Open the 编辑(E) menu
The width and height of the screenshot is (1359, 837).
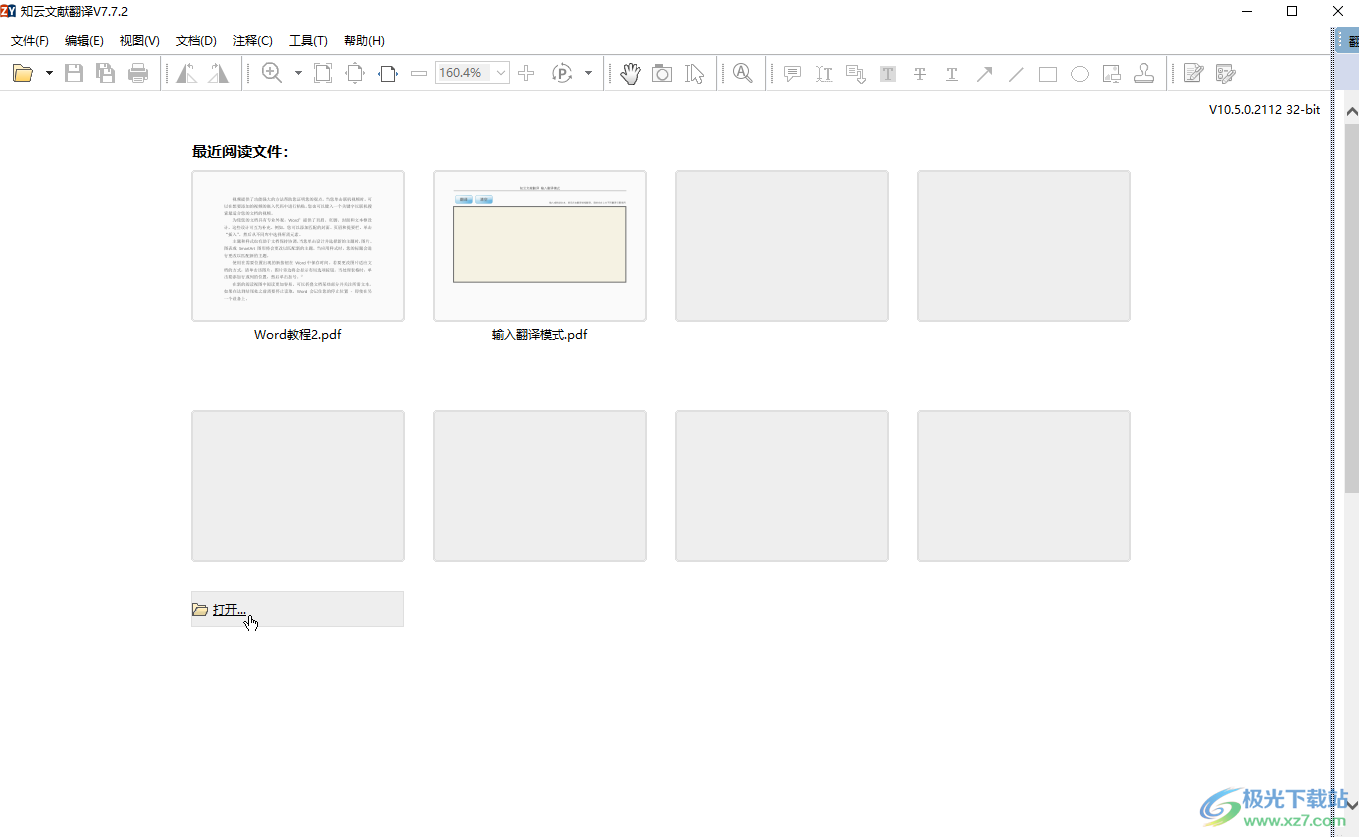click(x=84, y=41)
